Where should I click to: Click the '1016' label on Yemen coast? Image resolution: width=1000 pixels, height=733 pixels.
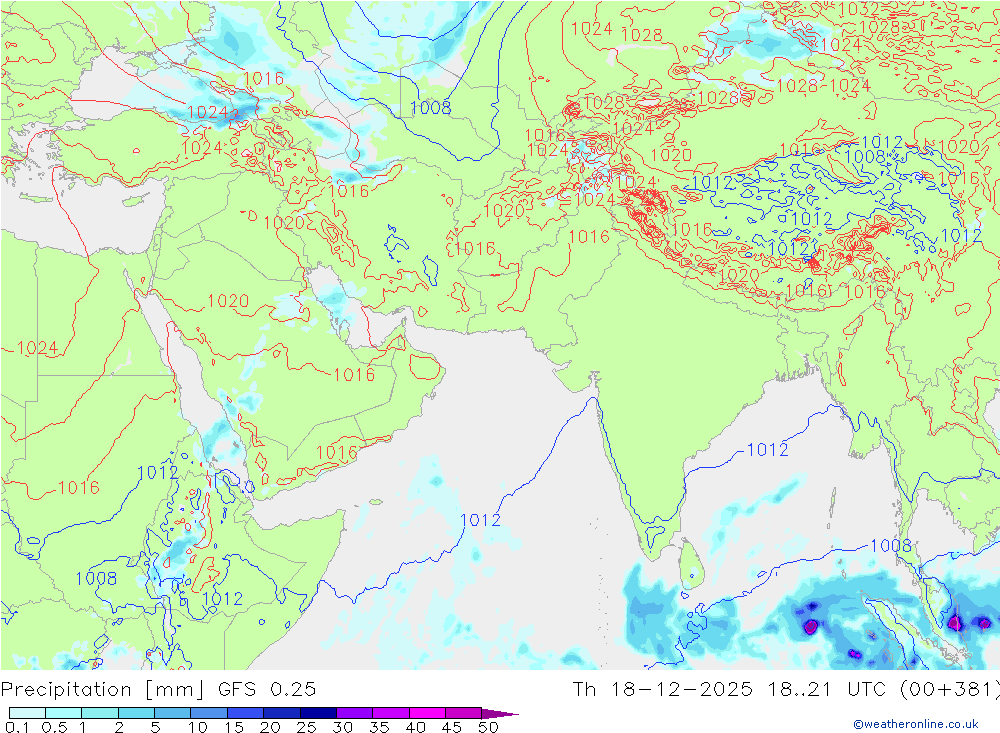pos(337,453)
